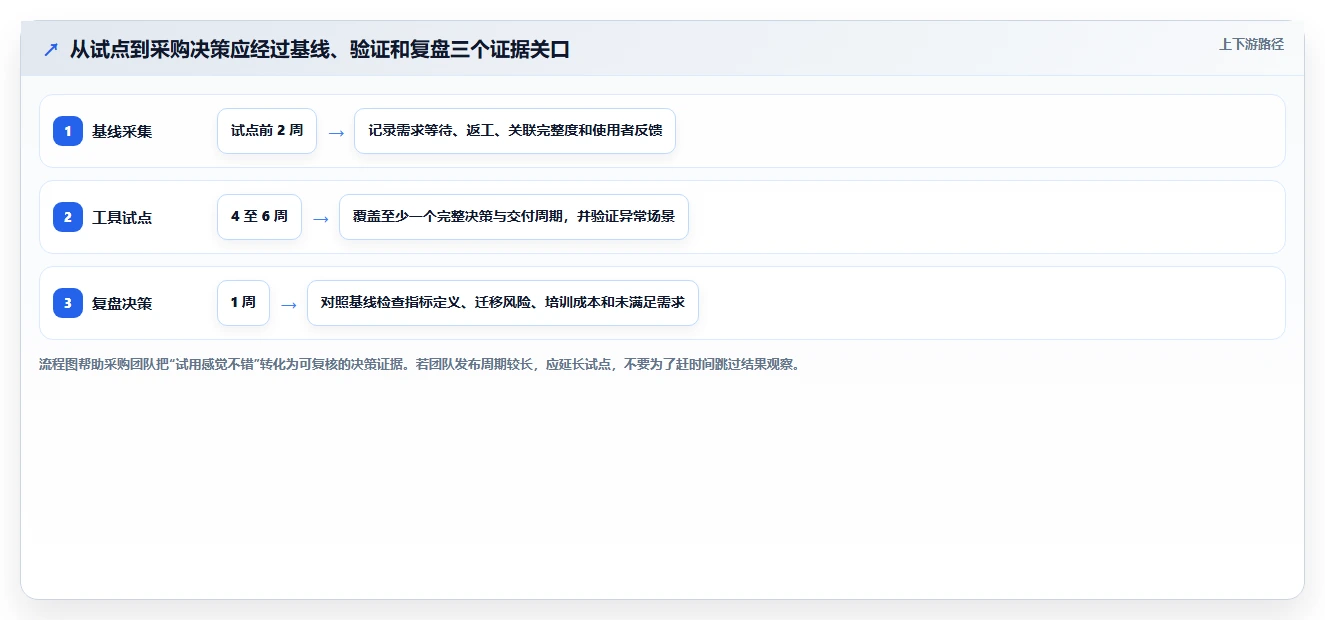Click the 1 周 duration chip
The image size is (1325, 620).
[x=243, y=303]
